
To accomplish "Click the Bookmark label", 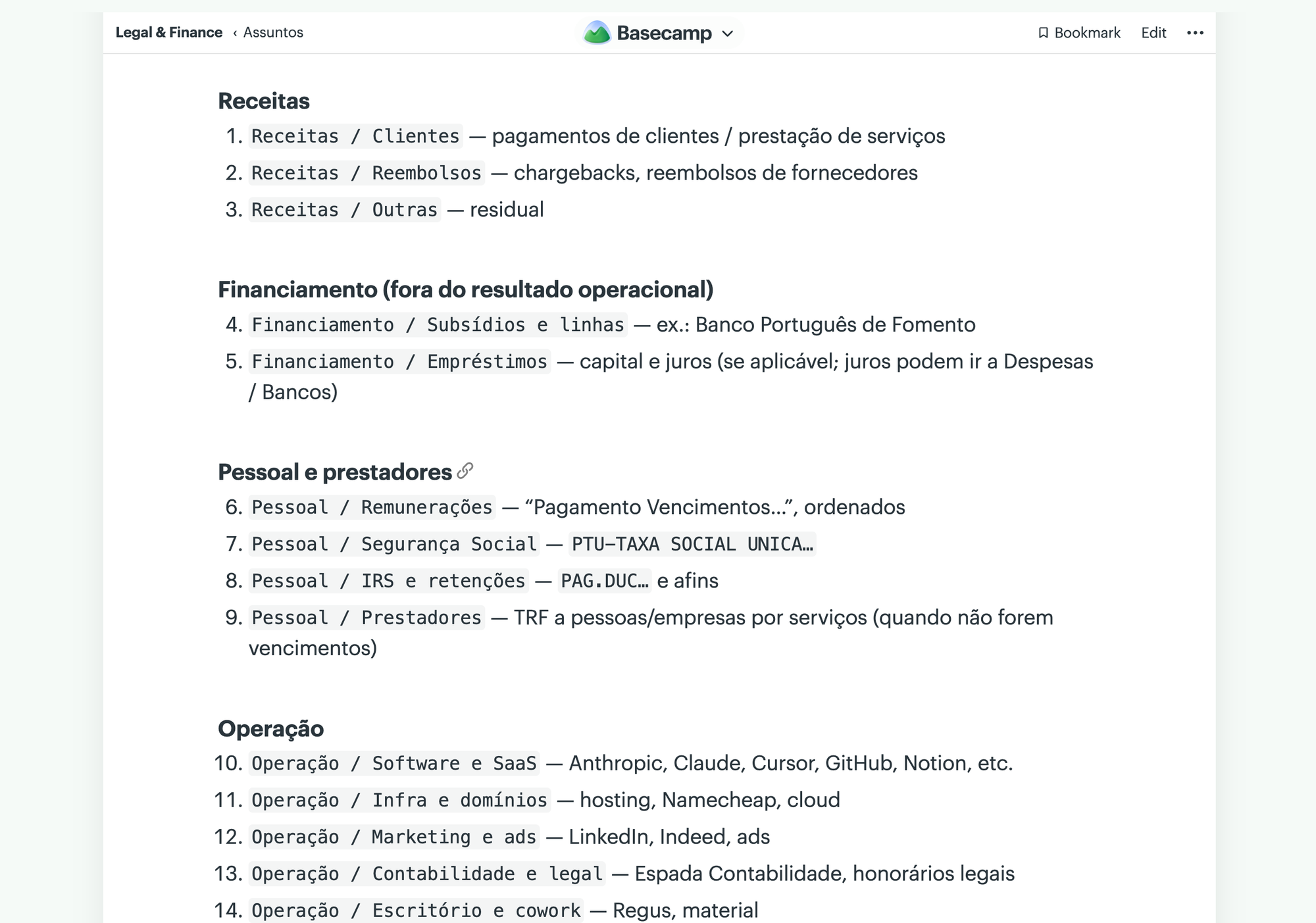I will point(1087,33).
